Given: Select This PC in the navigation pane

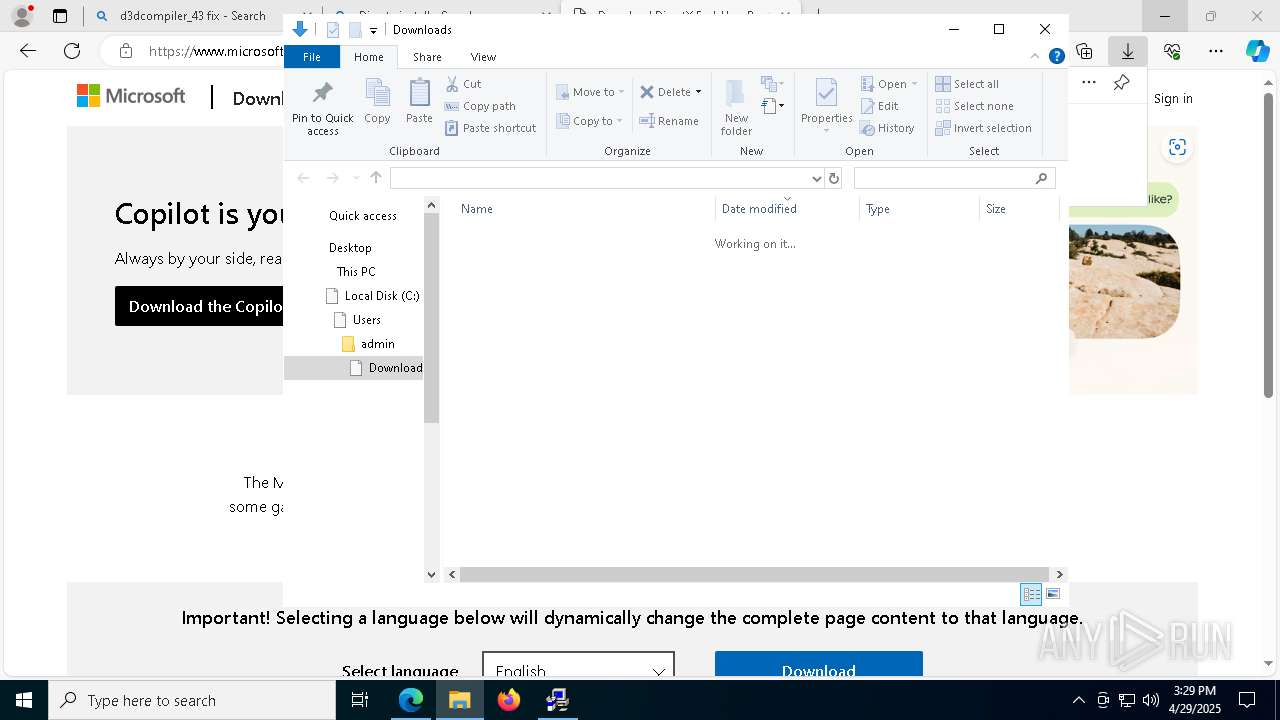Looking at the screenshot, I should click(x=356, y=272).
